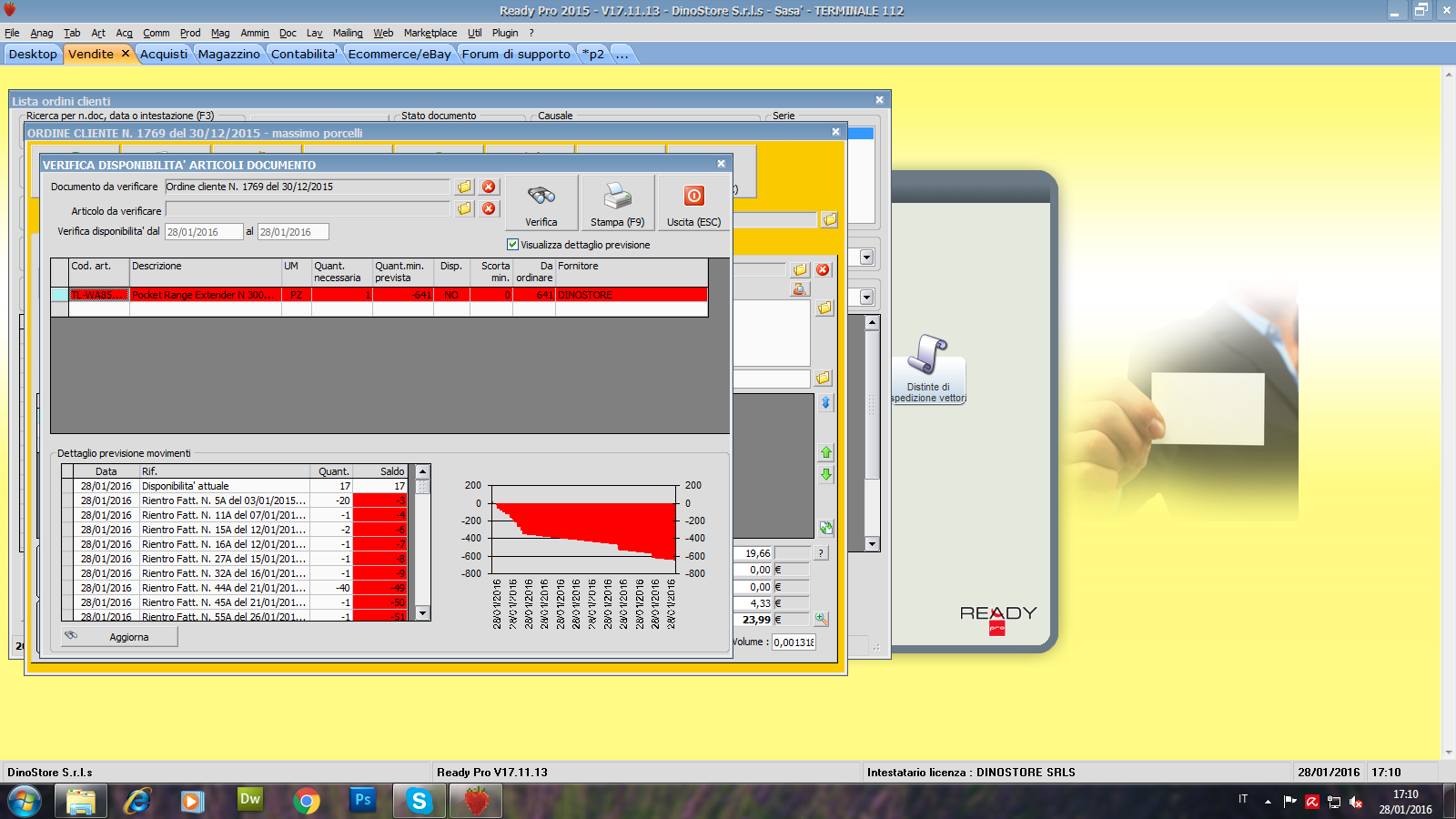This screenshot has height=819, width=1456.
Task: Exit via the Uscita (ESC) button
Action: click(x=693, y=203)
